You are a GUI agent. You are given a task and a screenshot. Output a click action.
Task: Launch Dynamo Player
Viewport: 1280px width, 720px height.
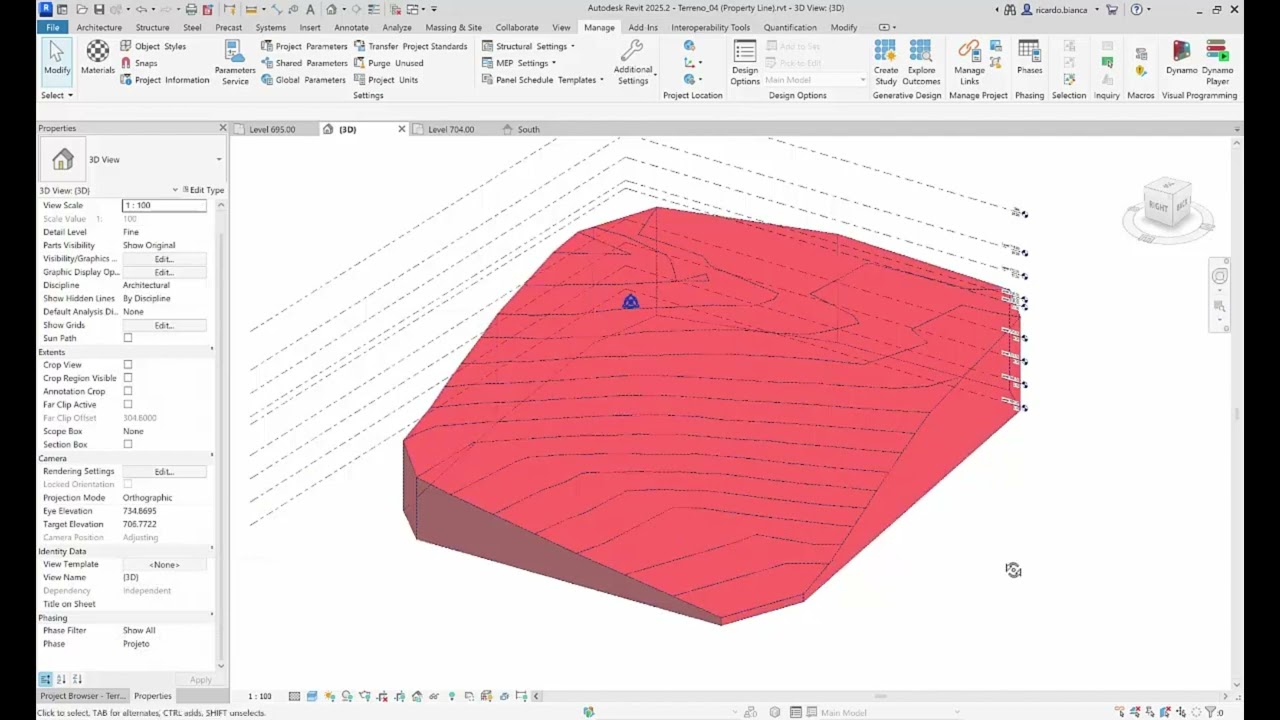click(x=1217, y=62)
